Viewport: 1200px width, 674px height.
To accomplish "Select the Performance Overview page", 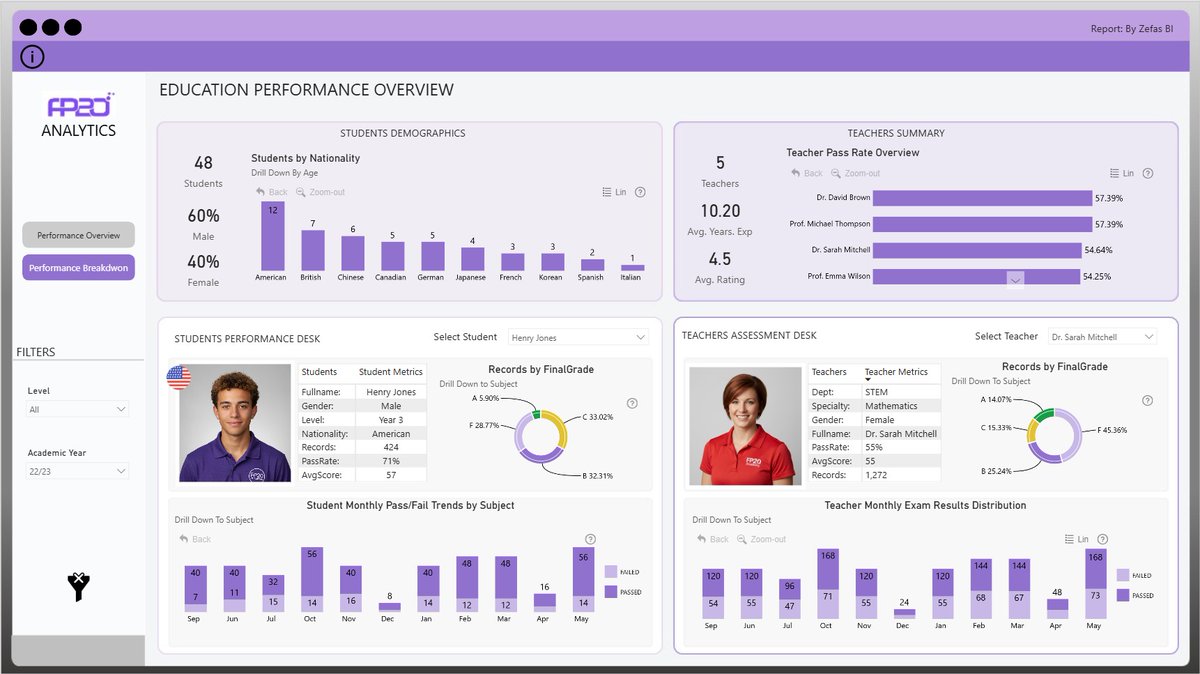I will (78, 234).
